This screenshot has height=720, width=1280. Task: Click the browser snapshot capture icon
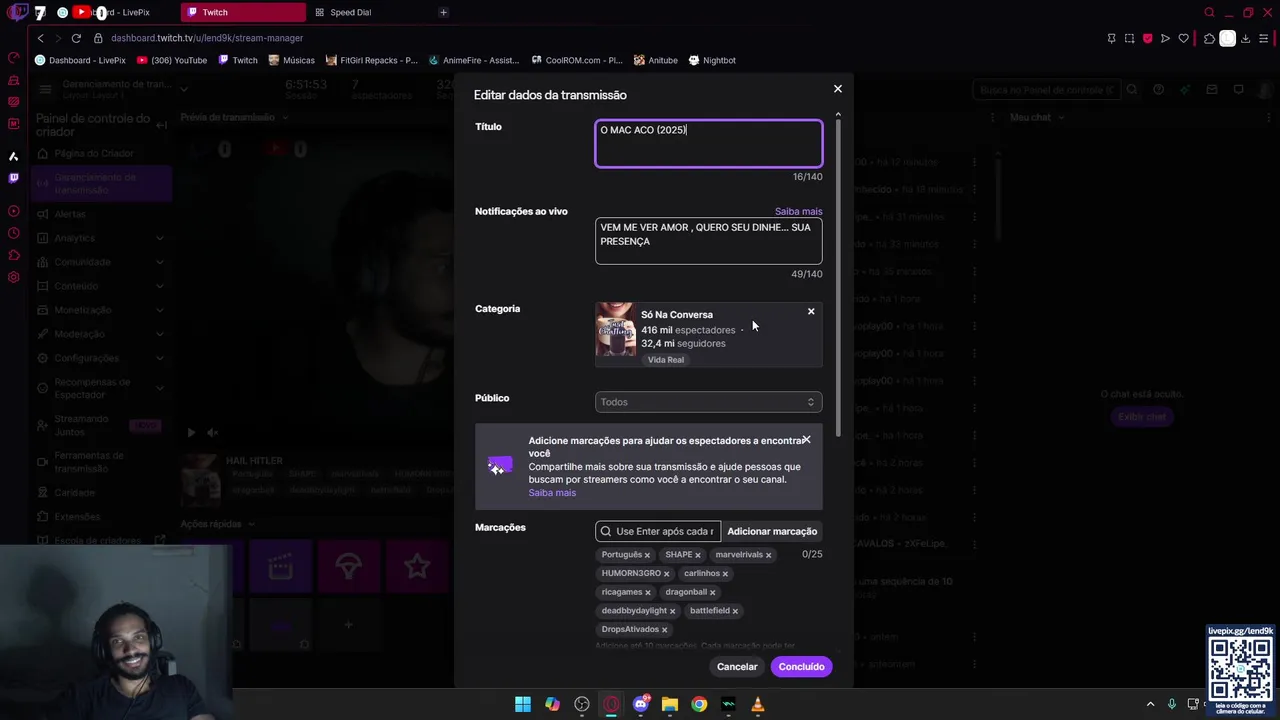coord(1129,38)
